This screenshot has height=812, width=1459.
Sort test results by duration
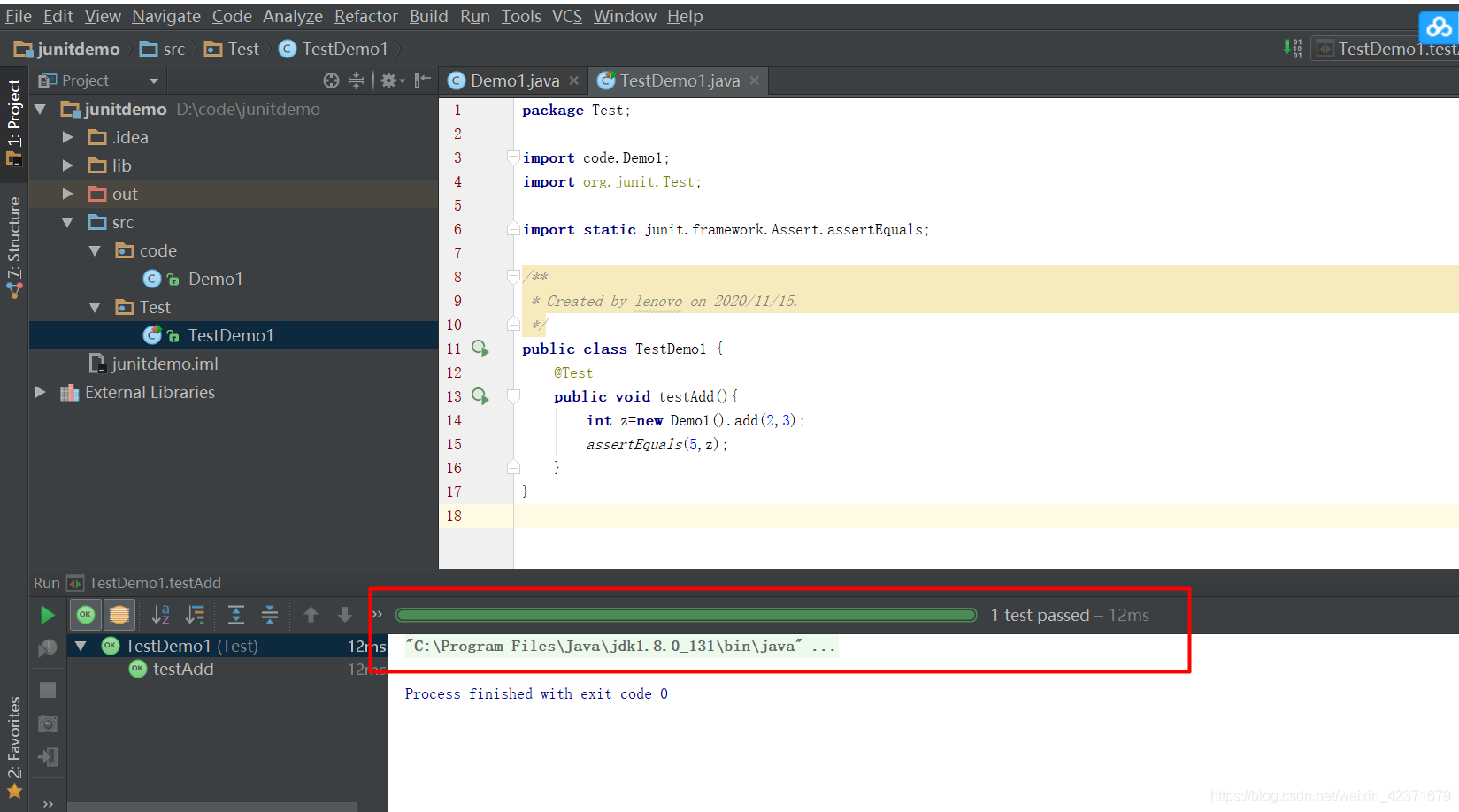click(x=196, y=614)
